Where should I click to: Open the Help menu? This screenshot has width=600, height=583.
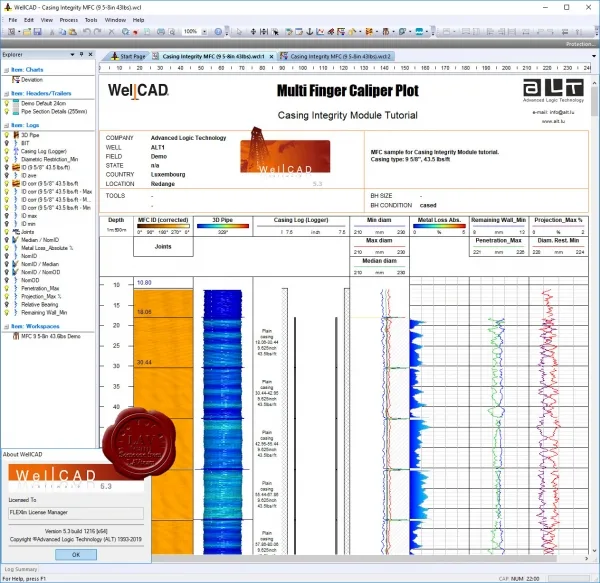138,20
